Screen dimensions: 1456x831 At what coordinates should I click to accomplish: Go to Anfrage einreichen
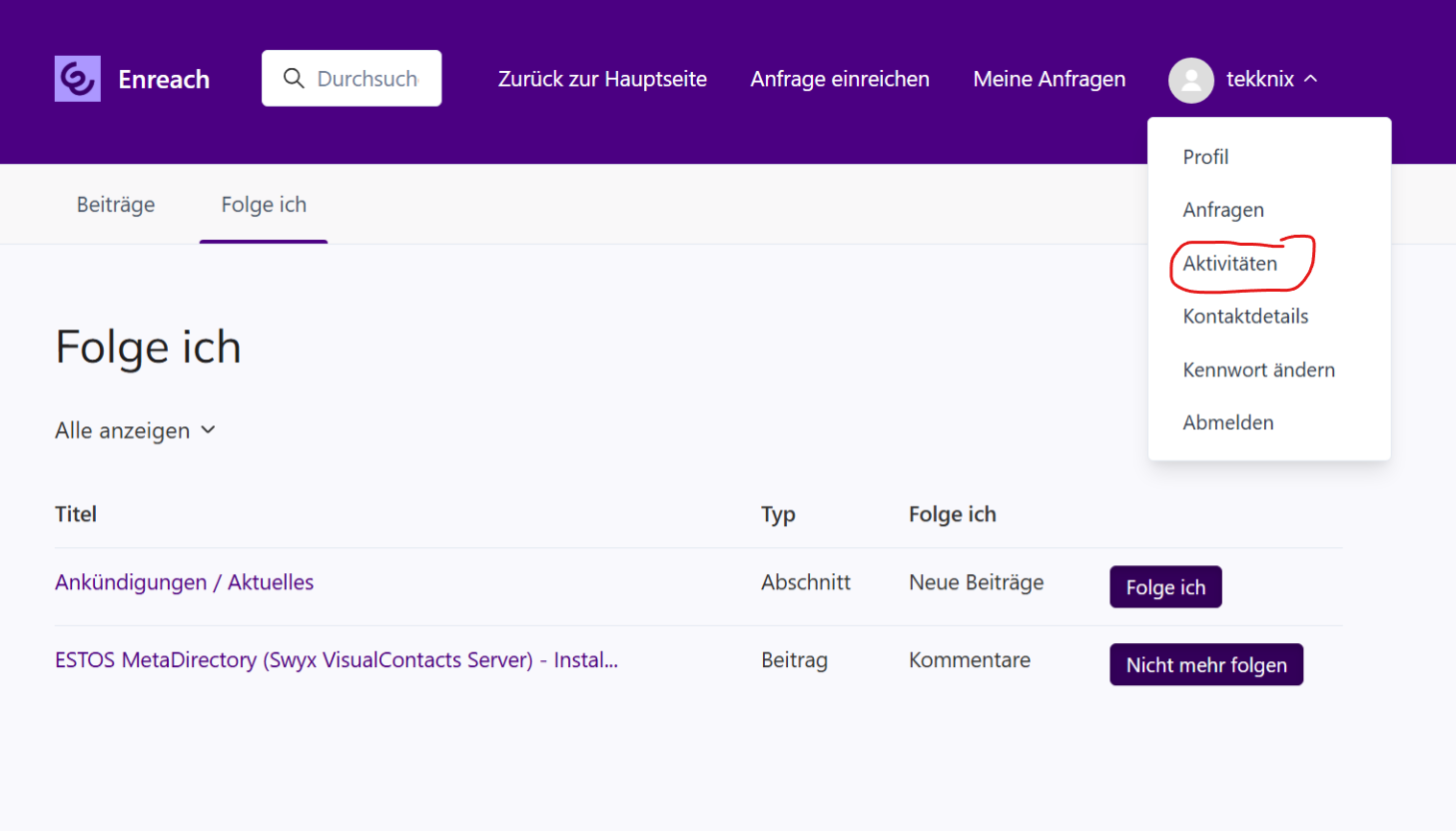[840, 79]
